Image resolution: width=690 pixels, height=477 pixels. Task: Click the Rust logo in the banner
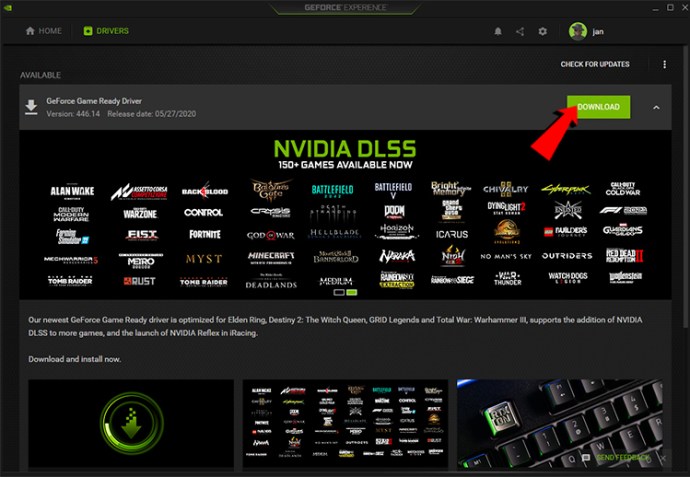pyautogui.click(x=139, y=281)
